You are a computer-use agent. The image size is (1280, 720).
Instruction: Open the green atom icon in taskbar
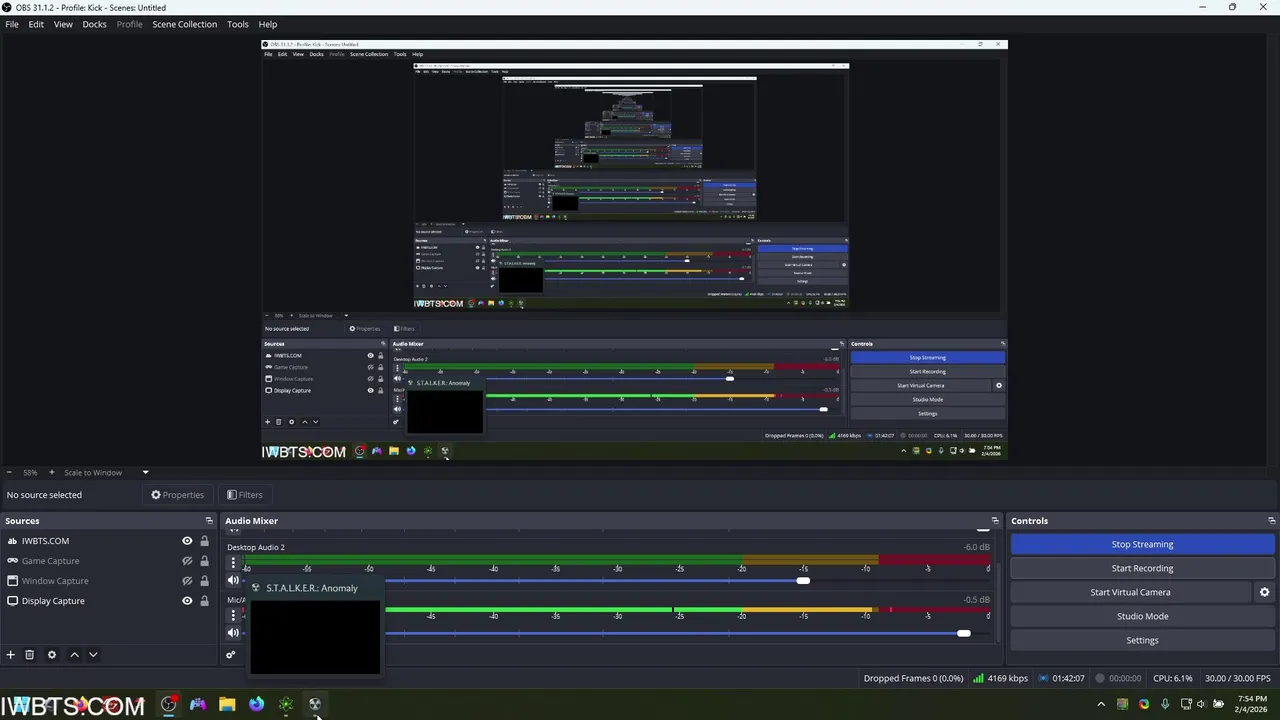tap(286, 704)
